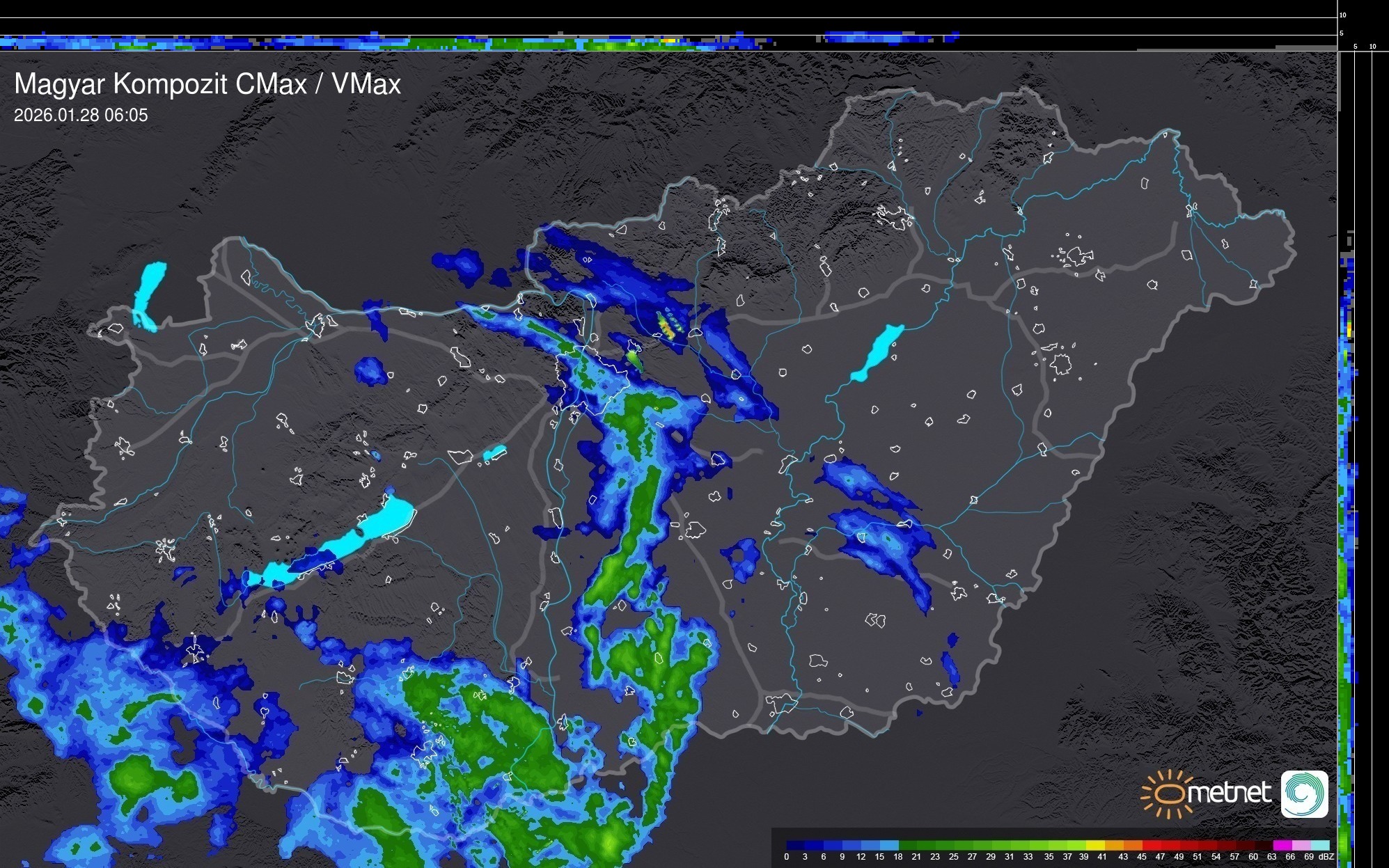The width and height of the screenshot is (1389, 868).
Task: Click the metnet wordmark text
Action: click(x=1229, y=794)
